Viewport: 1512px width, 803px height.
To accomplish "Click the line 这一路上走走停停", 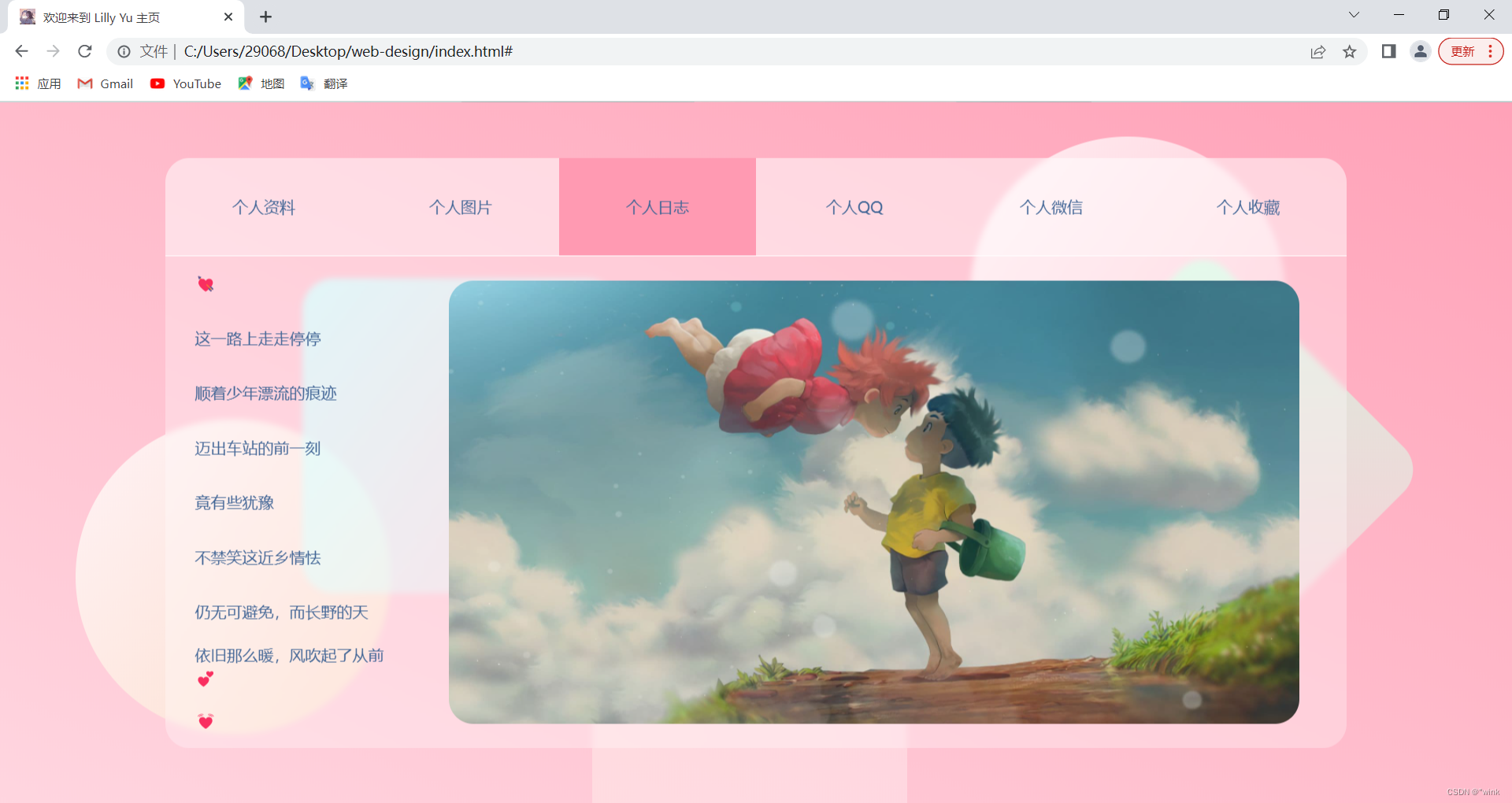I will point(258,339).
